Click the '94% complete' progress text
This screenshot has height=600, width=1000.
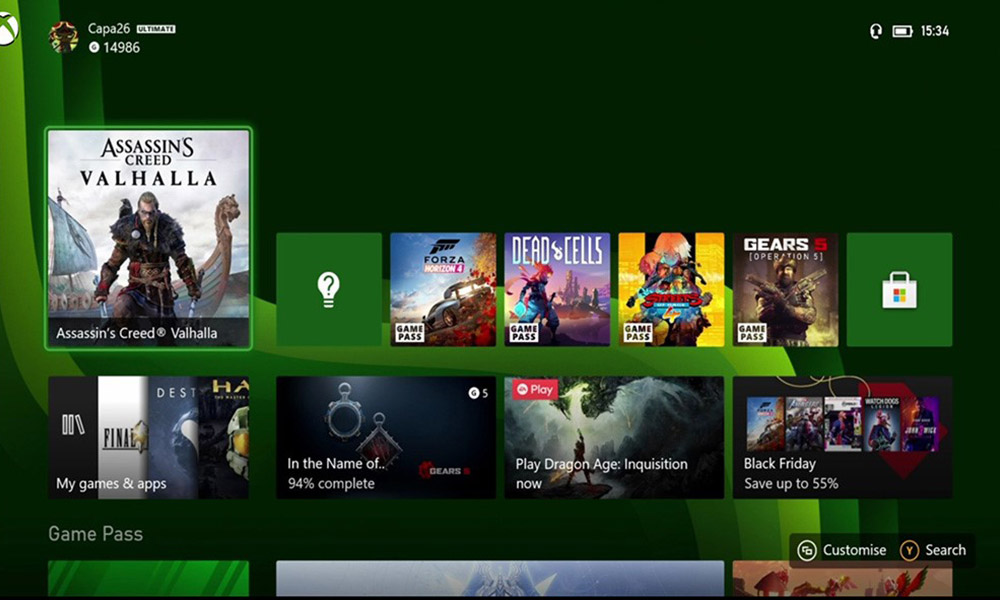tap(331, 483)
